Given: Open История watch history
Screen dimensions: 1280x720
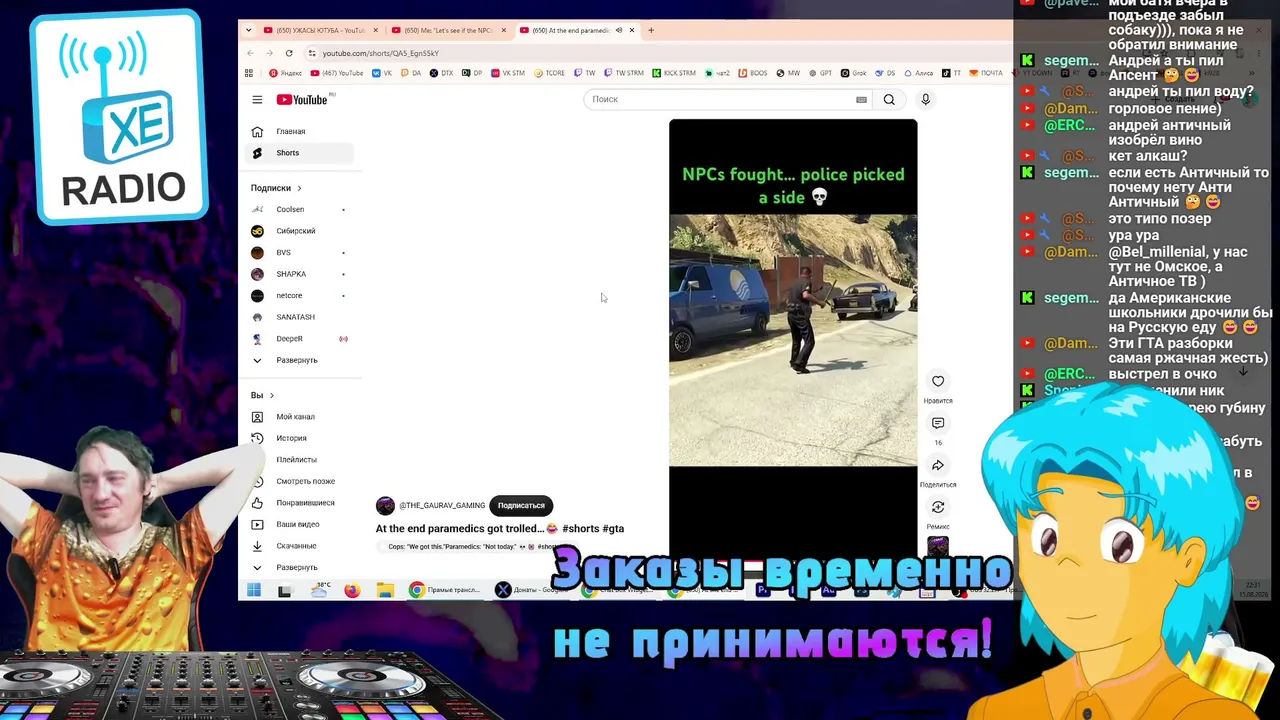Looking at the screenshot, I should (x=301, y=438).
